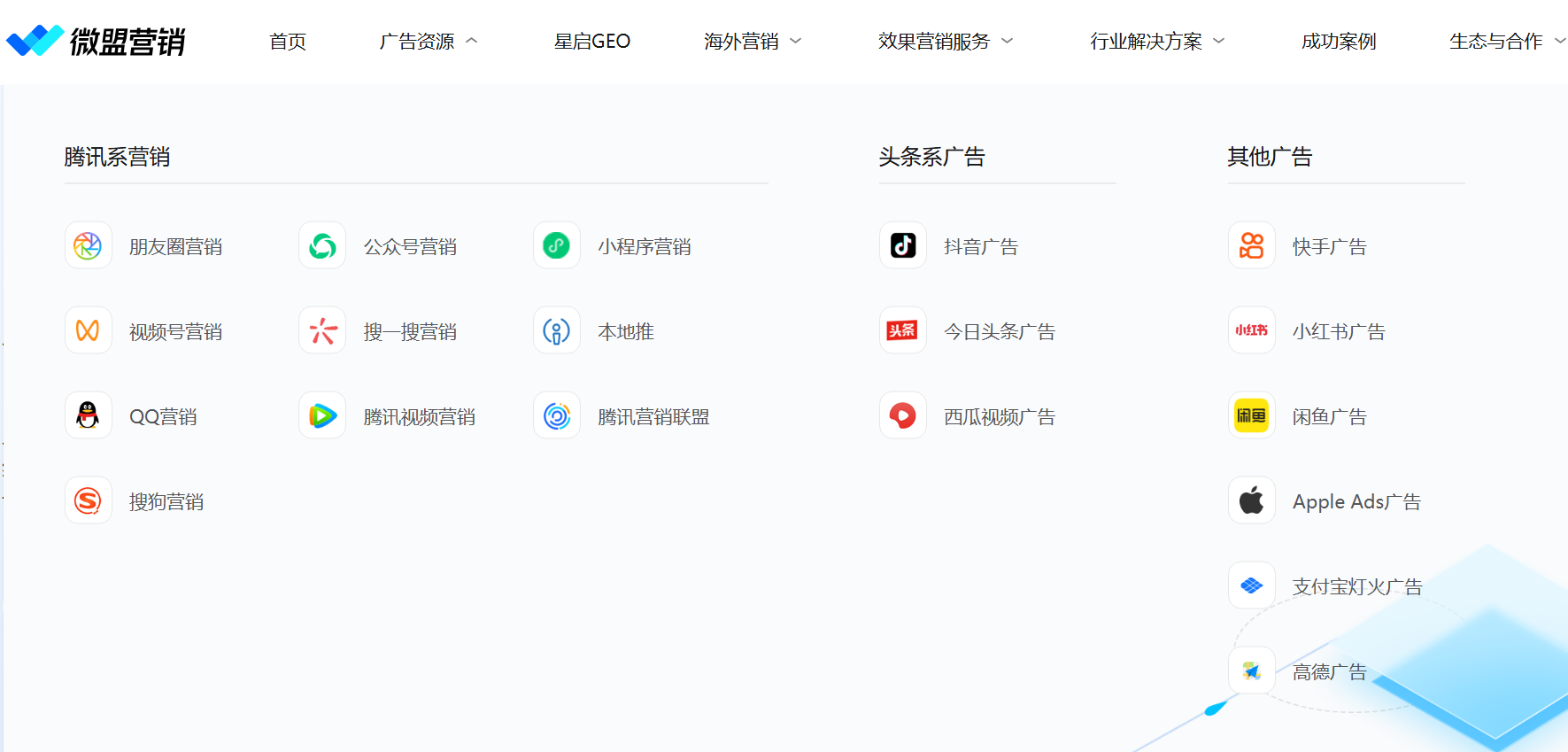Click the Apple Ads广告 apple icon
Screen dimensions: 1568x752
(x=1252, y=500)
